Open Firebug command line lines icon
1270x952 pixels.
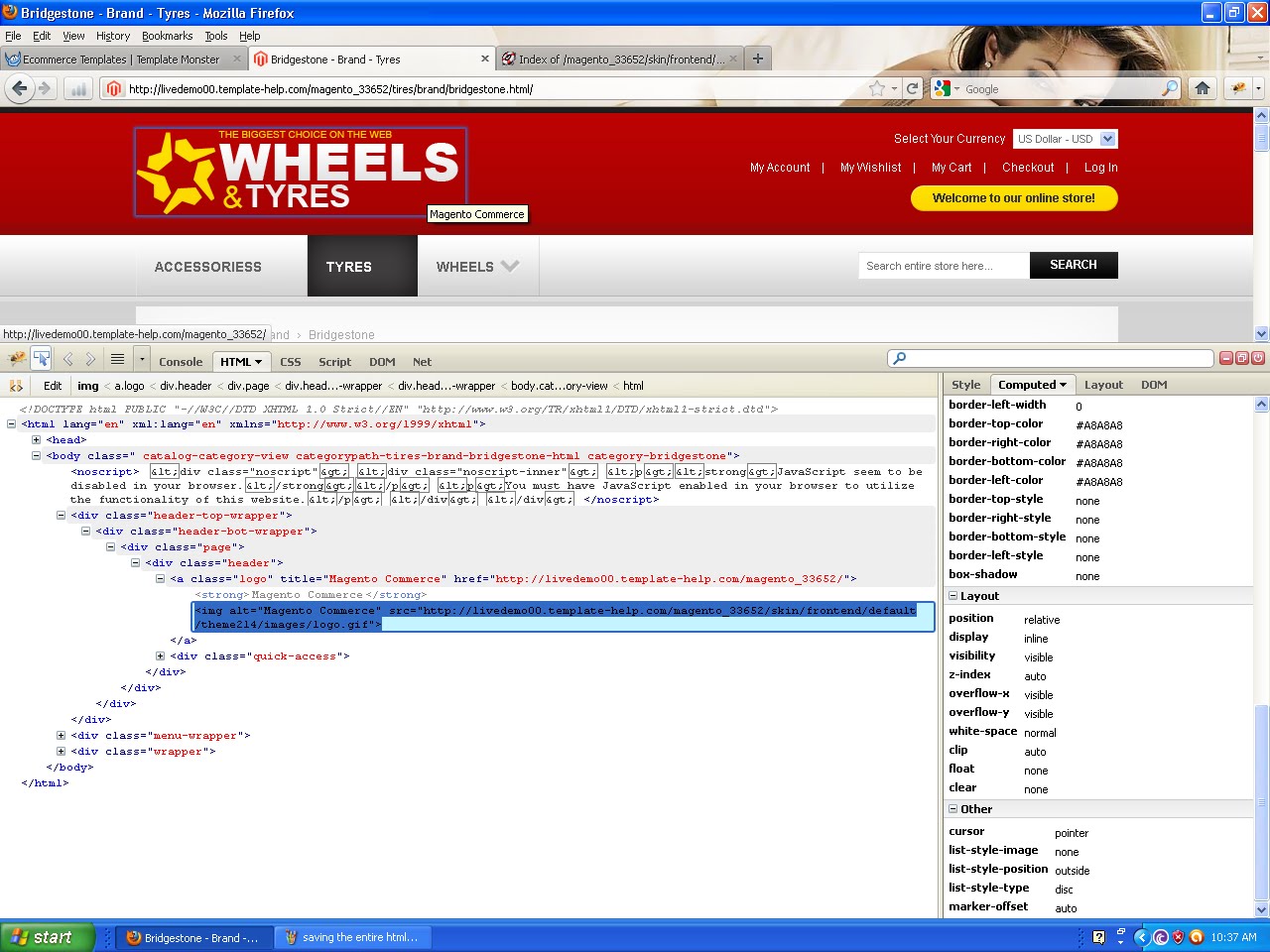(117, 359)
